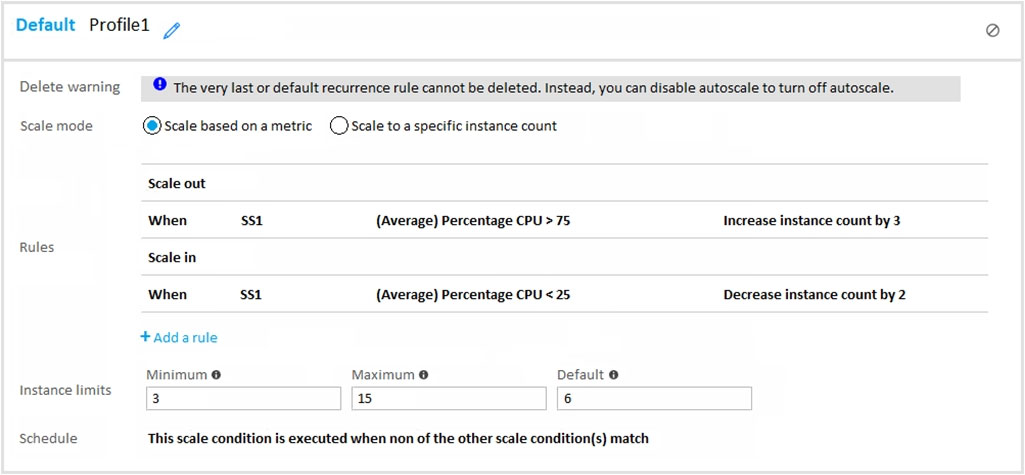Click Increase instance count by 3 action
This screenshot has width=1025, height=475.
[811, 221]
